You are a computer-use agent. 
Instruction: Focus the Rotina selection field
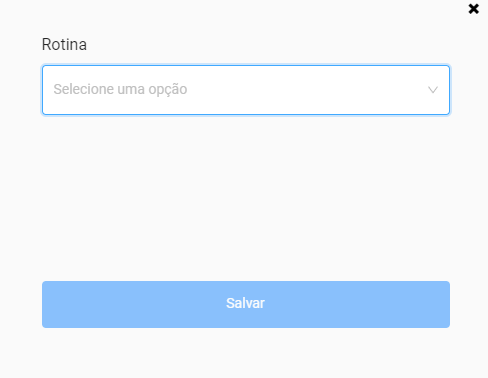[x=246, y=90]
